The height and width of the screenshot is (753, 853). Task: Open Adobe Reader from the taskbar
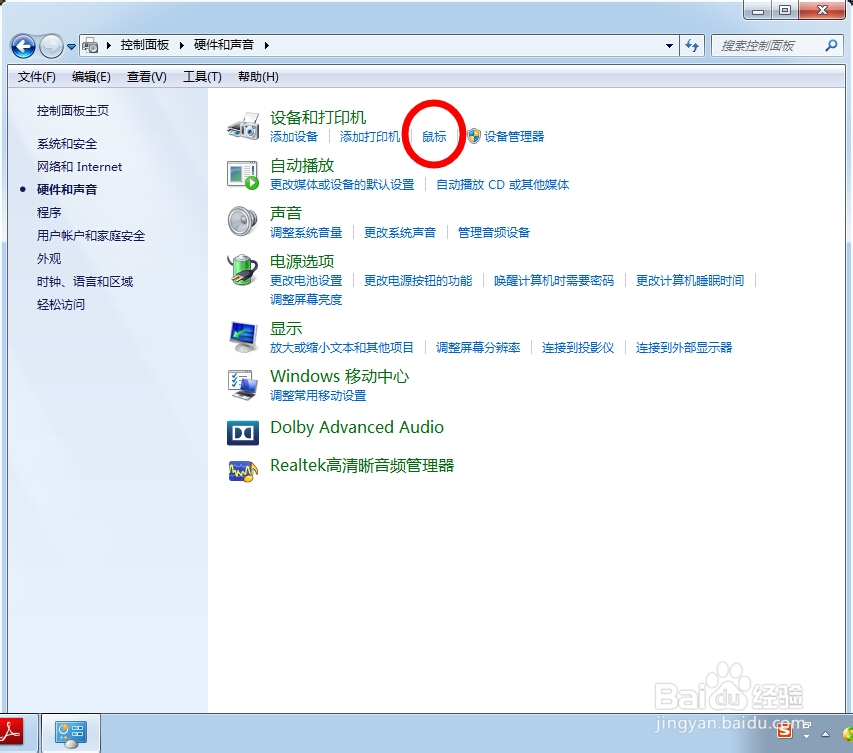coord(12,733)
